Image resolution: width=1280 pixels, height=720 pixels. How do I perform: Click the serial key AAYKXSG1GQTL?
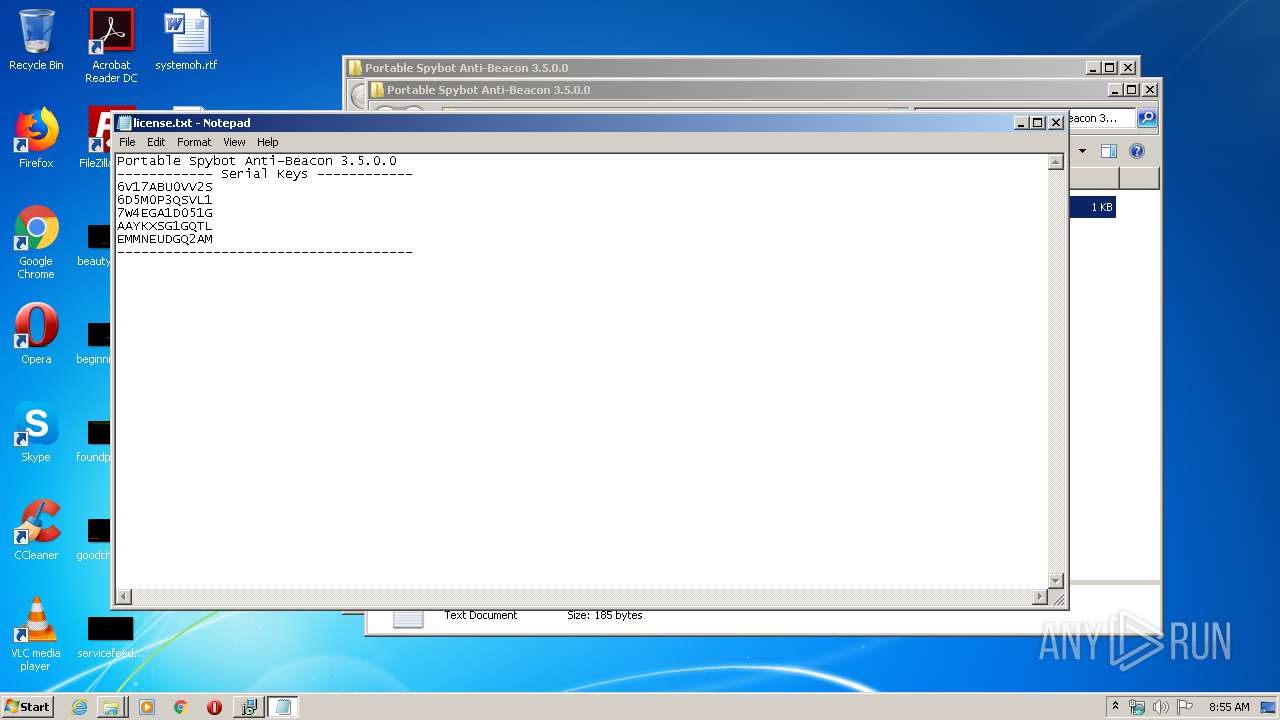(165, 226)
